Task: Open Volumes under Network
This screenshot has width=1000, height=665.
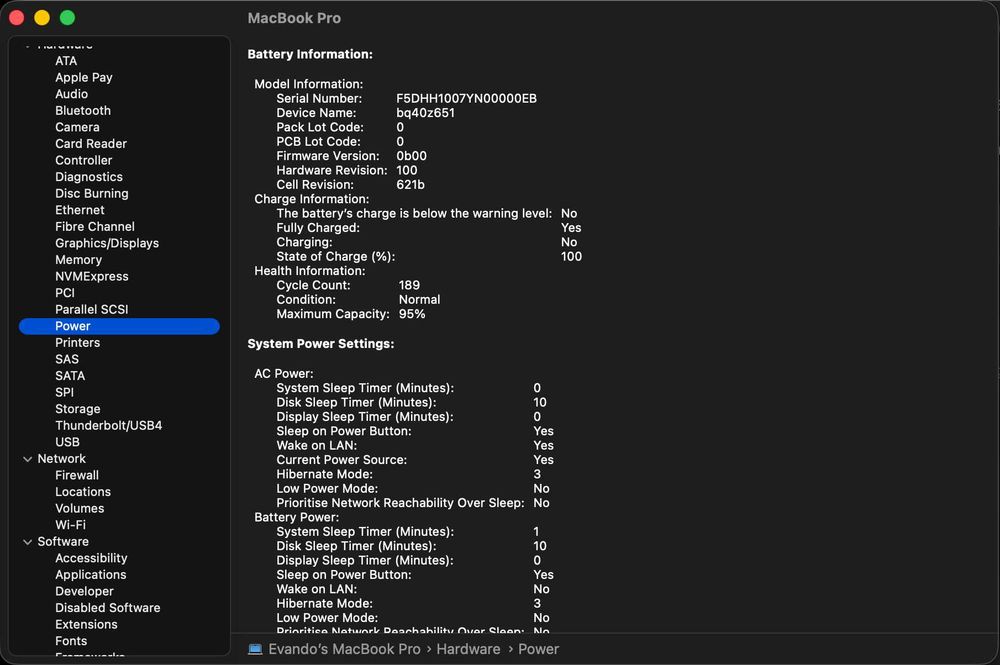Action: pyautogui.click(x=80, y=508)
